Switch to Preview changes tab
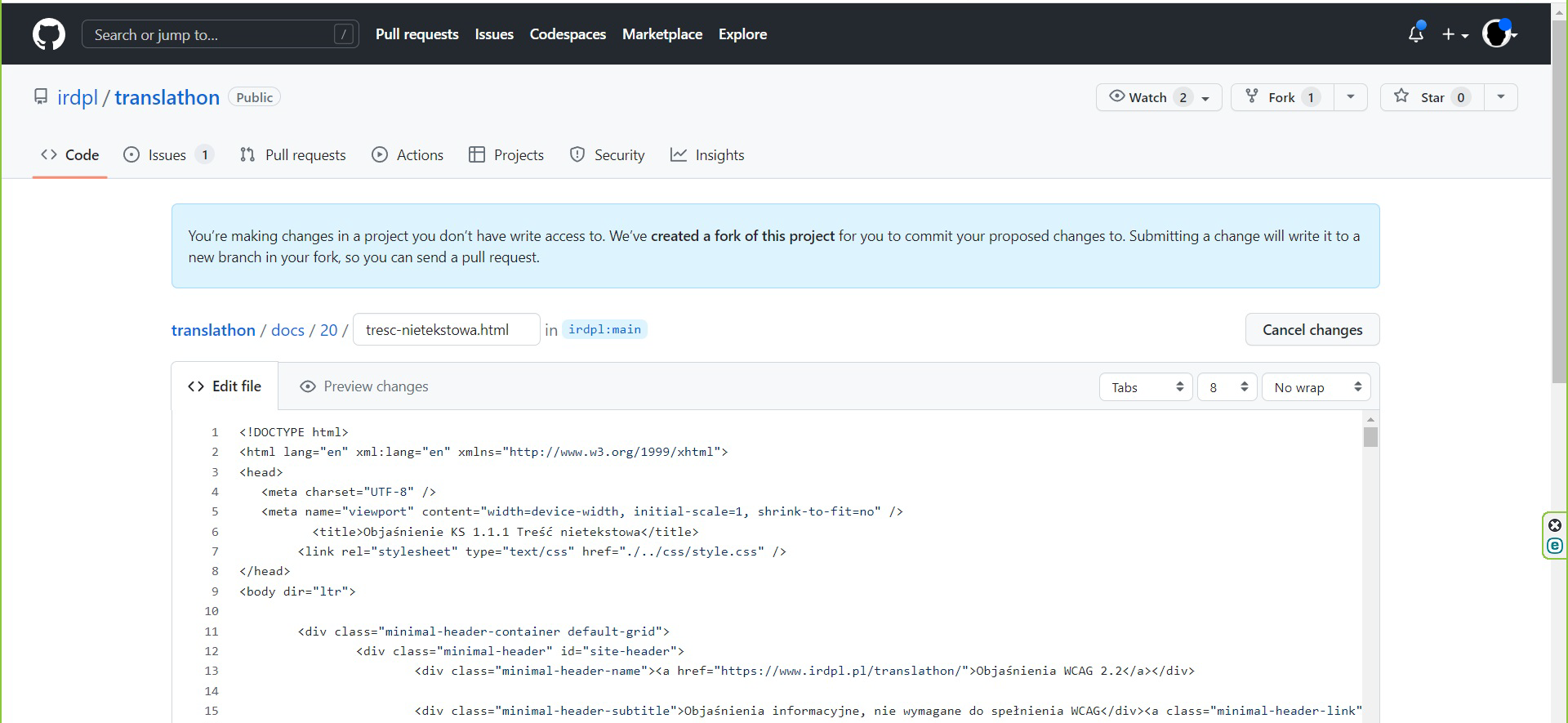 364,386
